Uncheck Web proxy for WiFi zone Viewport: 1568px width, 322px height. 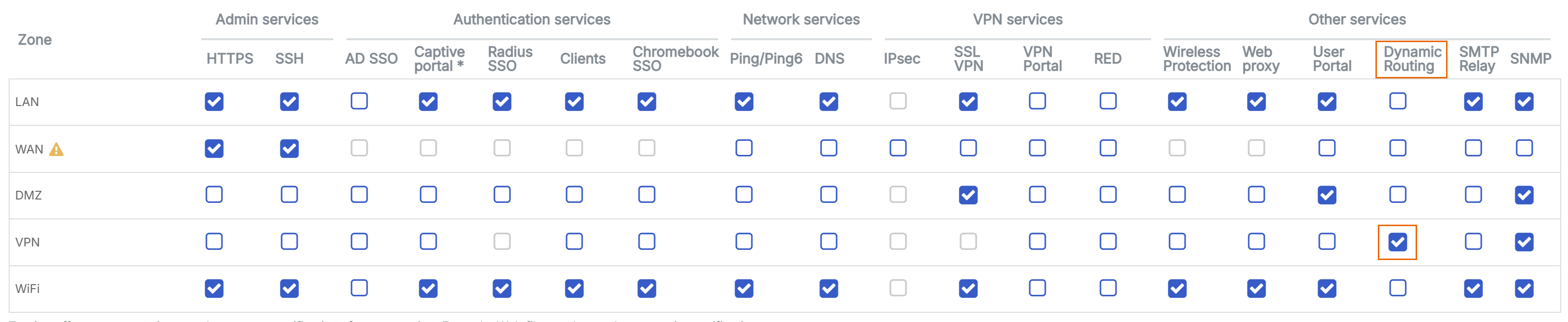[1256, 289]
